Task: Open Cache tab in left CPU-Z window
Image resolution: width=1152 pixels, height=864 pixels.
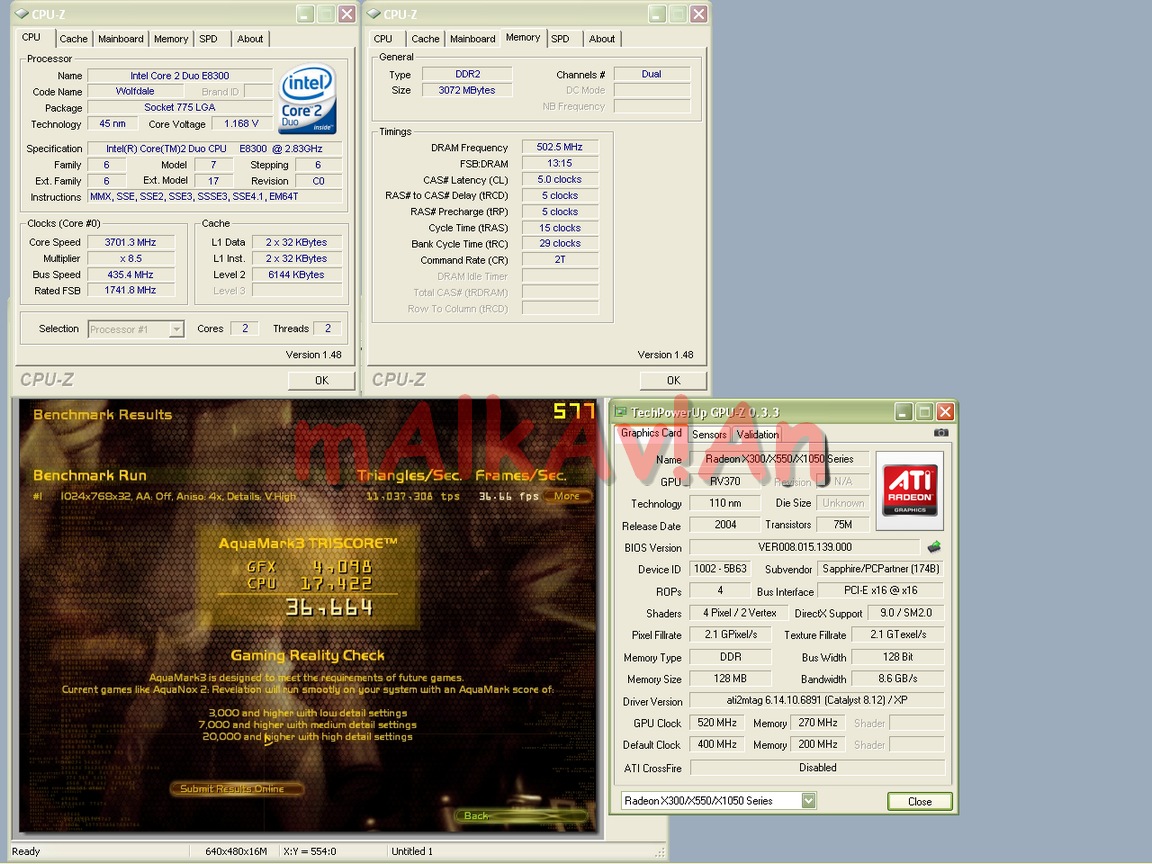Action: 73,39
